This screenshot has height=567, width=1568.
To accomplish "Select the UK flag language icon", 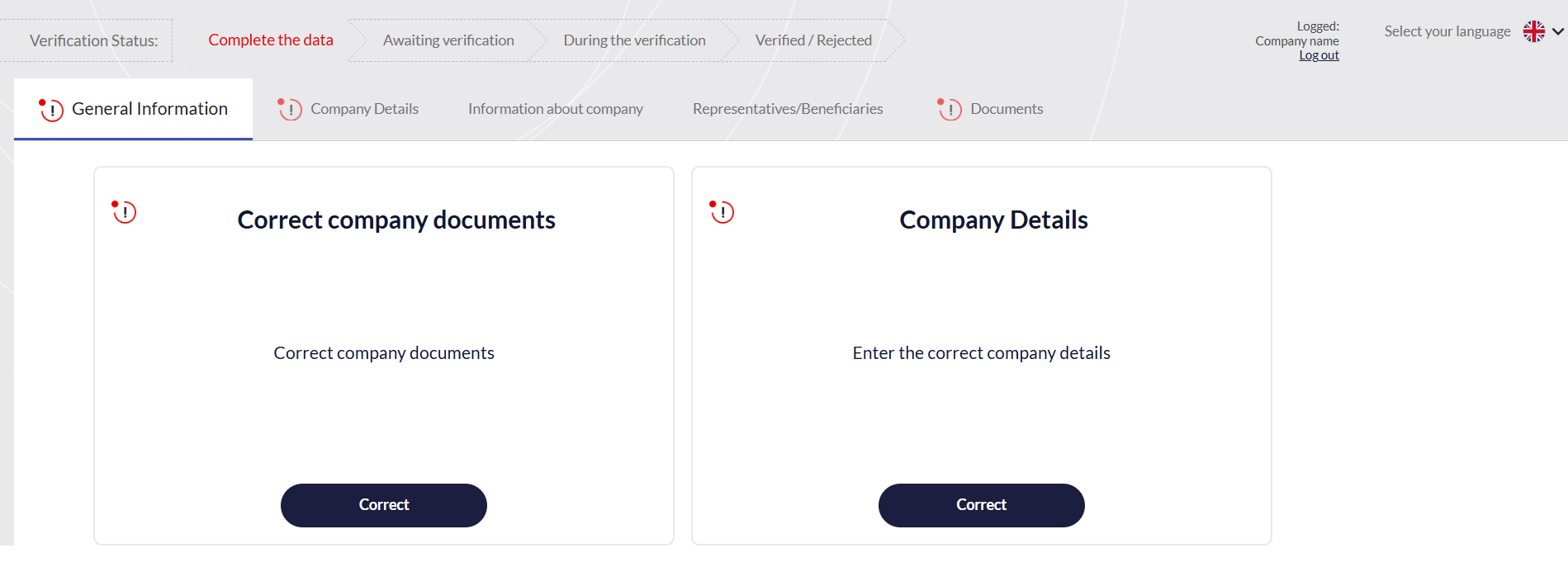I will [x=1532, y=31].
